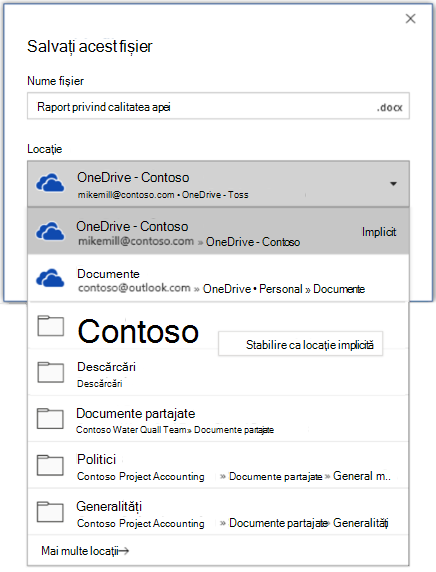Choose Documente partajate from Contoso Water team
This screenshot has height=572, width=436.
pyautogui.click(x=218, y=419)
